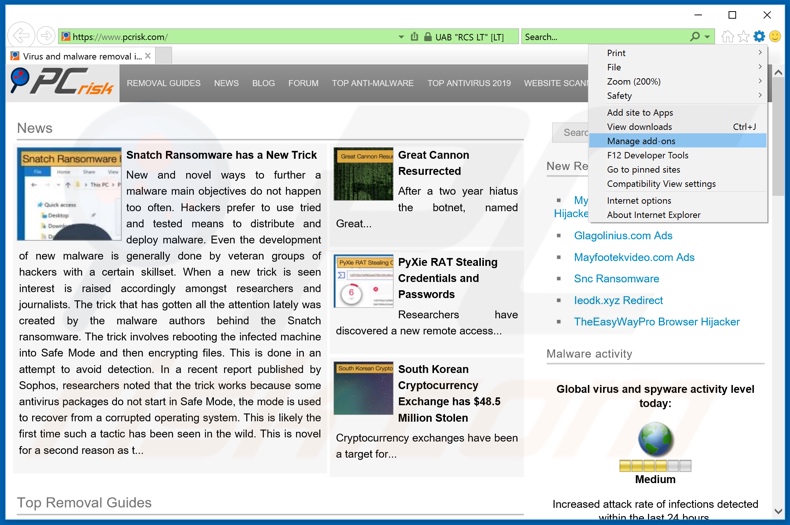Screen dimensions: 790x525
Task: Select Go to pinned sites
Action: 678,169
